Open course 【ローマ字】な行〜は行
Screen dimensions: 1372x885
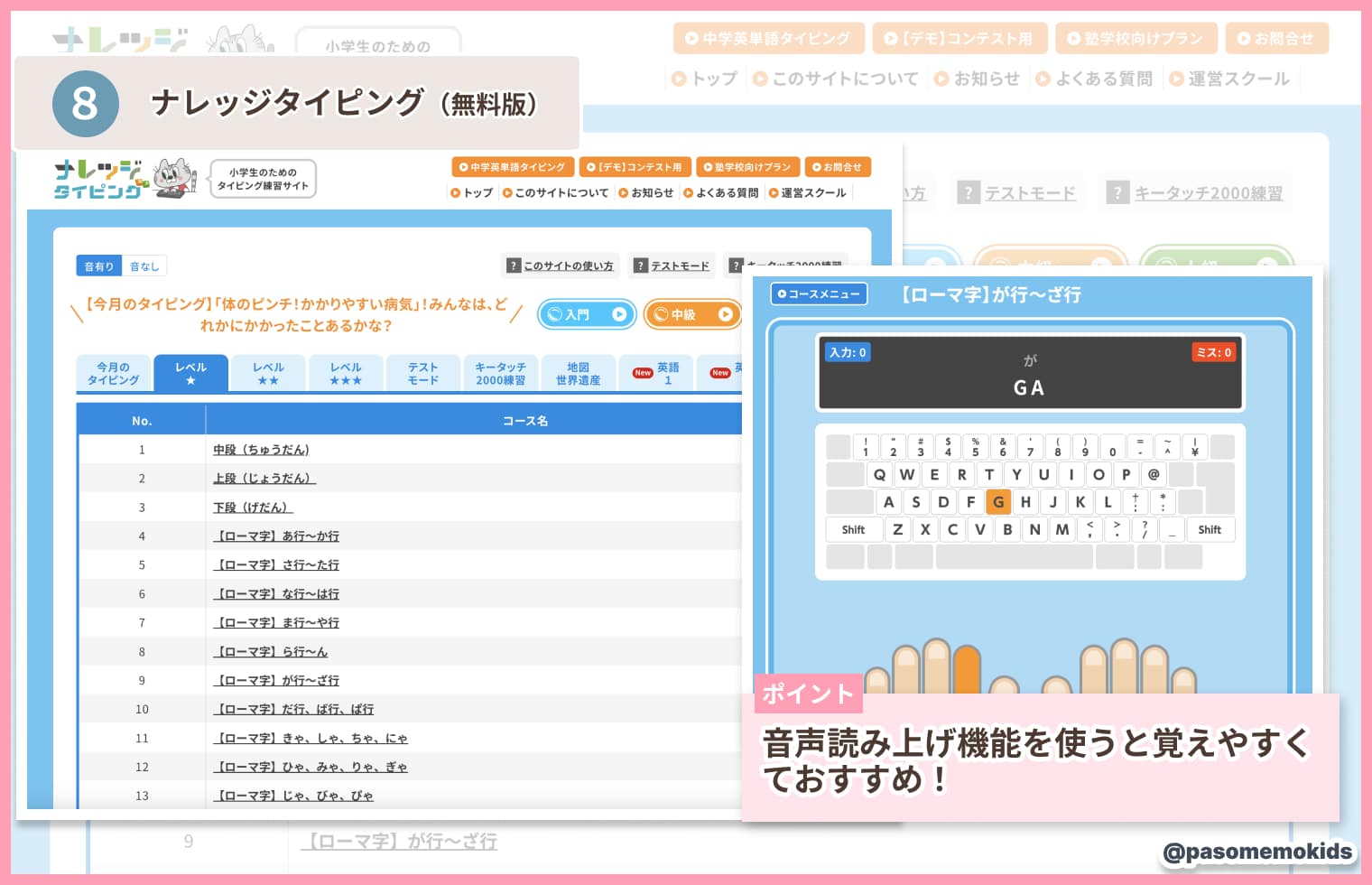pos(276,594)
